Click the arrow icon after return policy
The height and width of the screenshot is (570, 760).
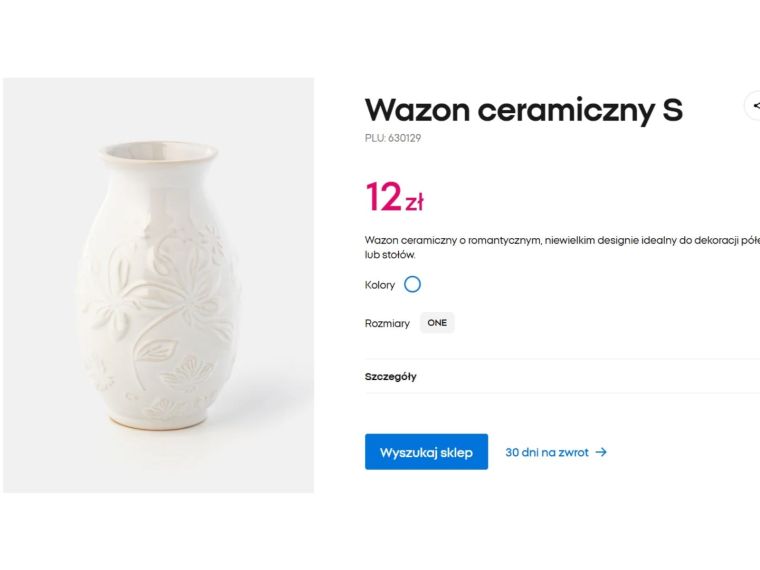click(601, 452)
